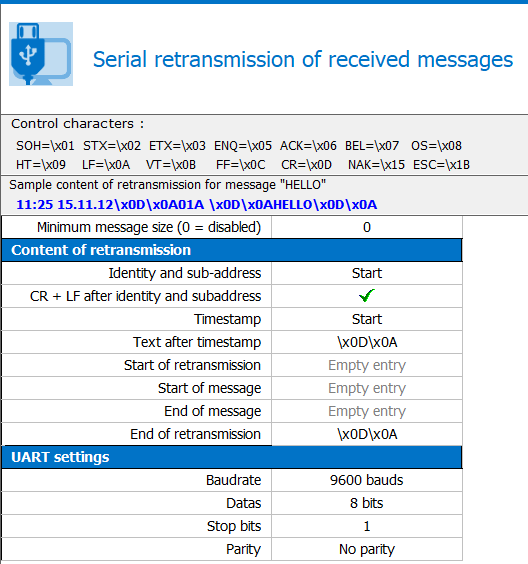Edit the Text after timestamp field
The image size is (528, 564).
(x=367, y=342)
